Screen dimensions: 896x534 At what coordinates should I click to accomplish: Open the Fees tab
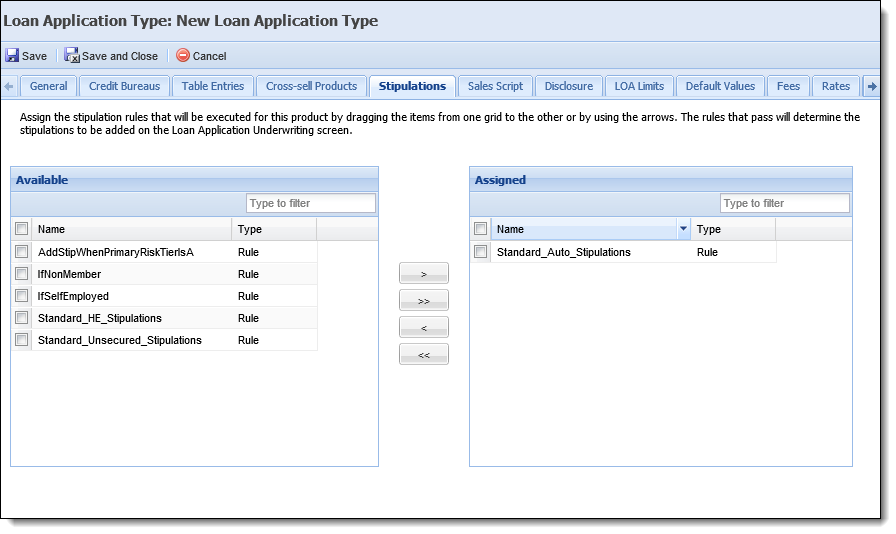tap(788, 86)
